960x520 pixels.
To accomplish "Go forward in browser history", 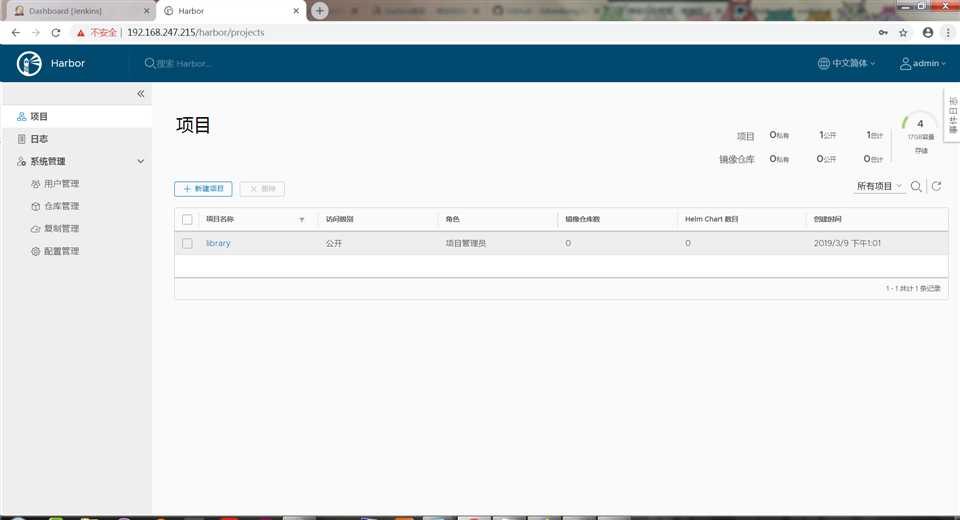I will (36, 32).
